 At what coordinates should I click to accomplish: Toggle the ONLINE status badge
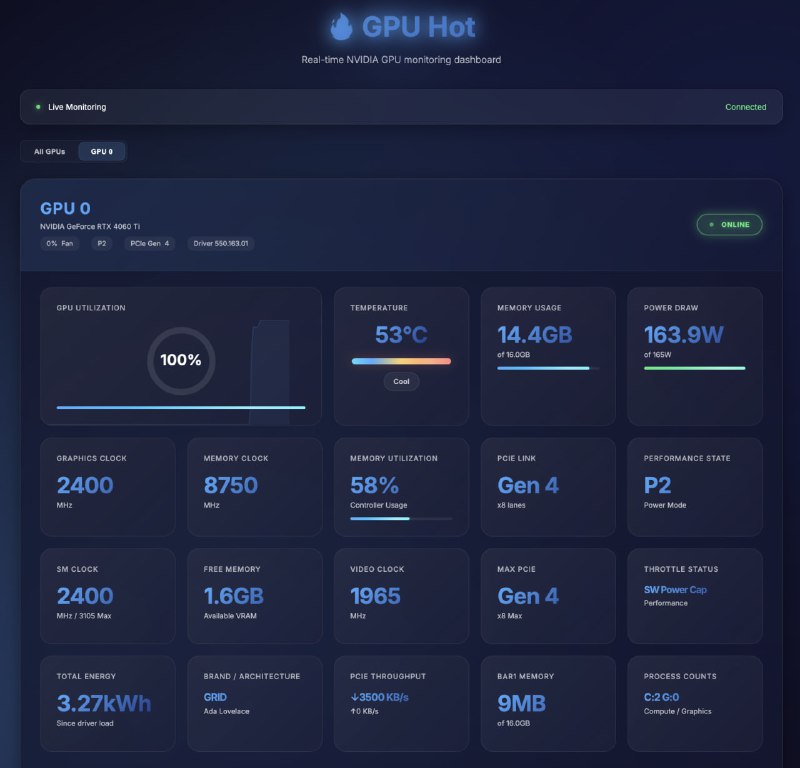(729, 224)
